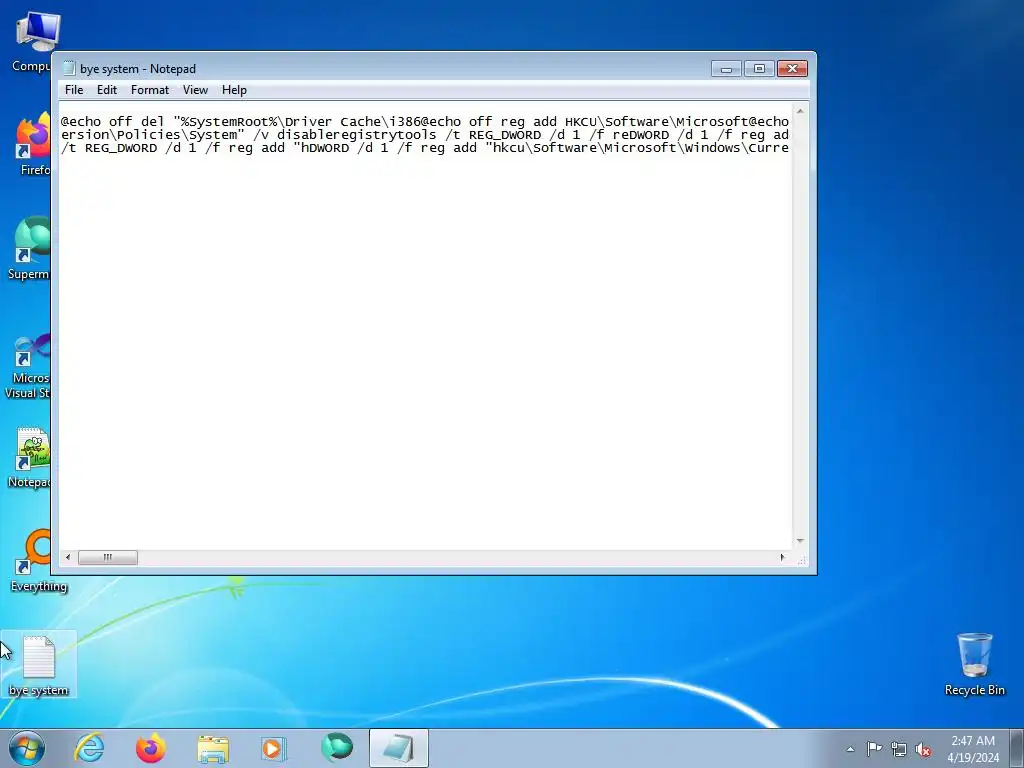Screen dimensions: 1024x768
Task: Open the View menu in Notepad
Action: (195, 90)
